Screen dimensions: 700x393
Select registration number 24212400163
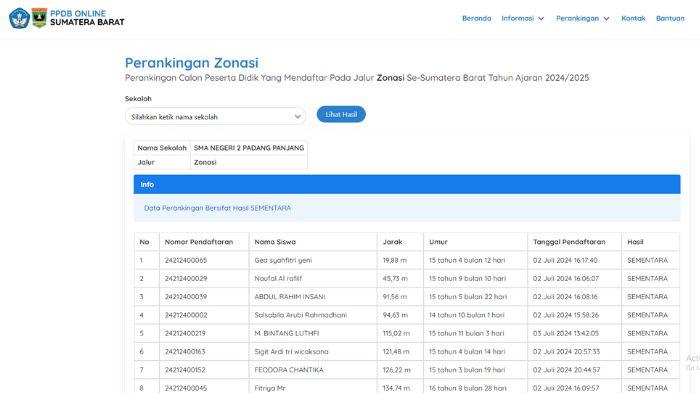tap(185, 352)
